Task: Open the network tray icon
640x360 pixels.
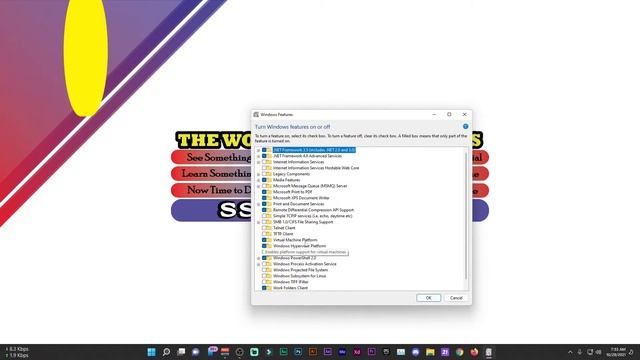Action: [590, 352]
